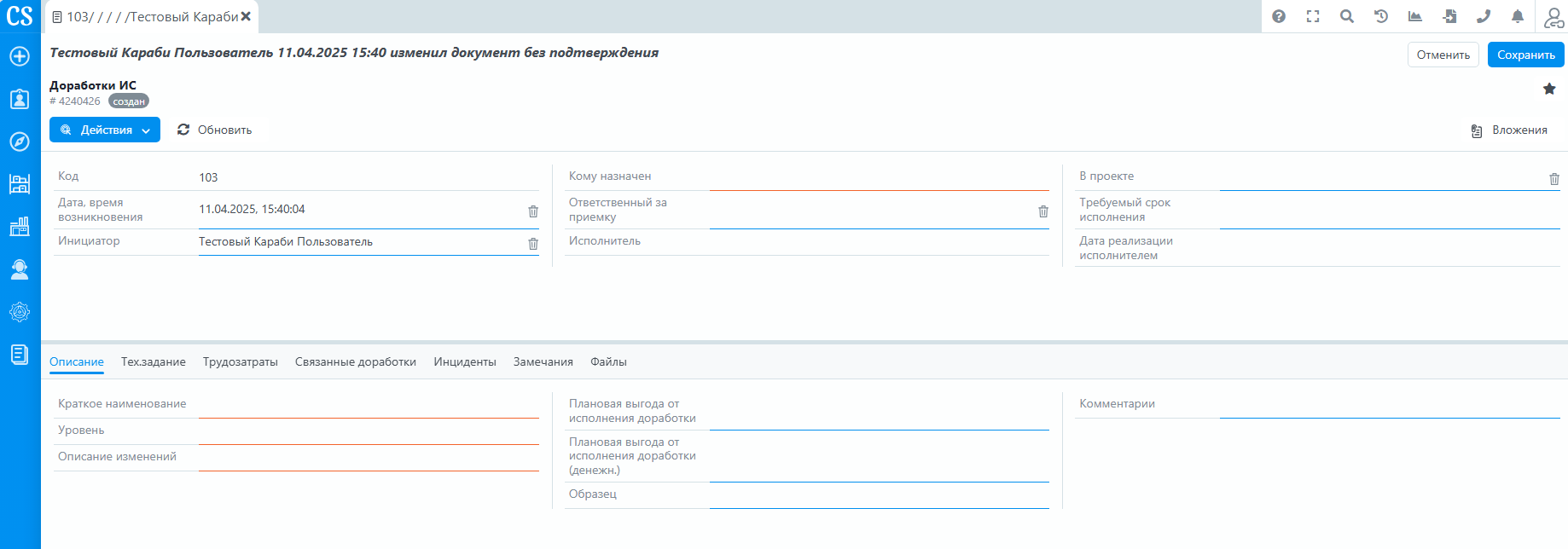The height and width of the screenshot is (549, 1568).
Task: Click the plus icon in left sidebar
Action: (x=20, y=56)
